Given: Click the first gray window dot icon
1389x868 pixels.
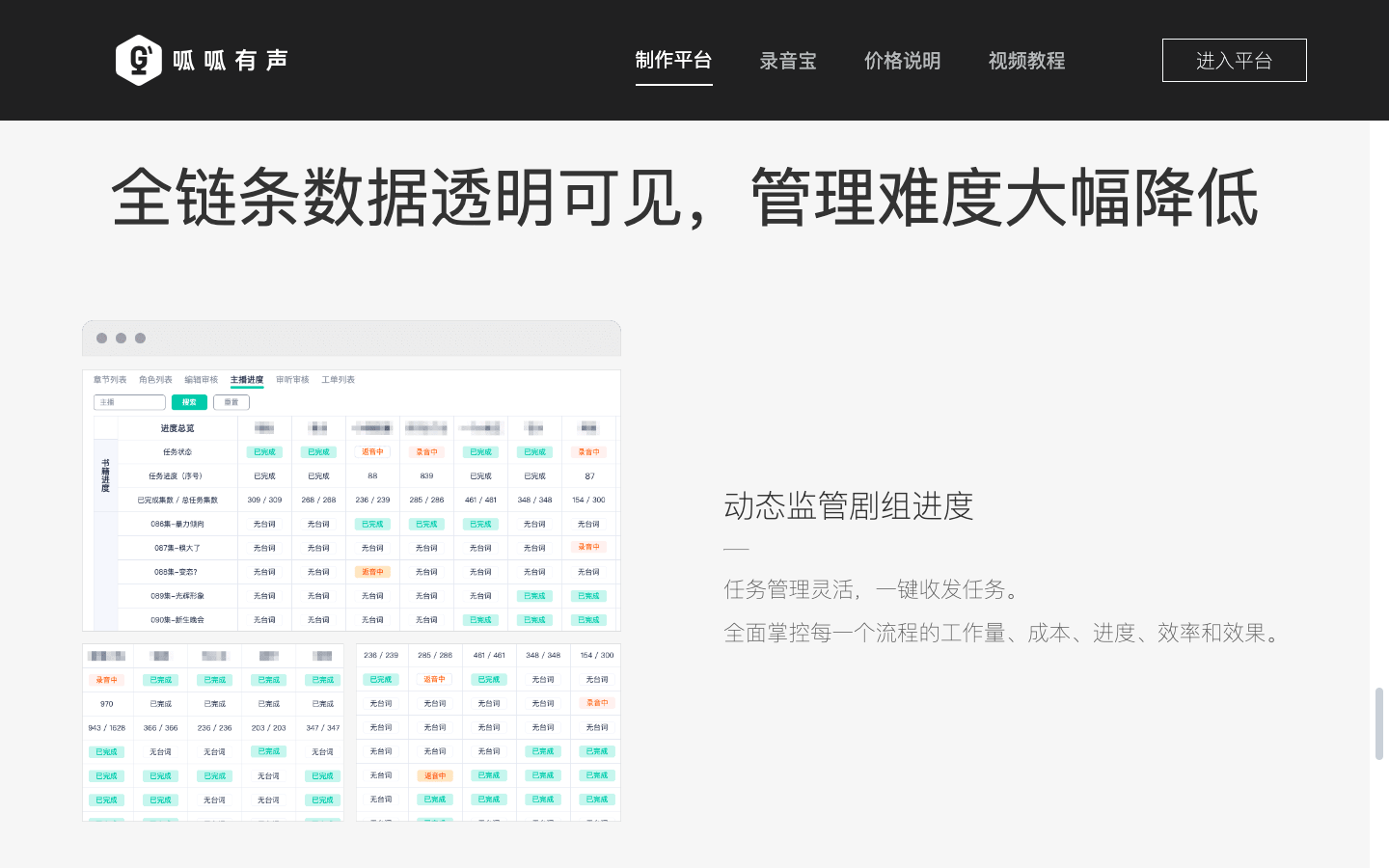Looking at the screenshot, I should (101, 339).
